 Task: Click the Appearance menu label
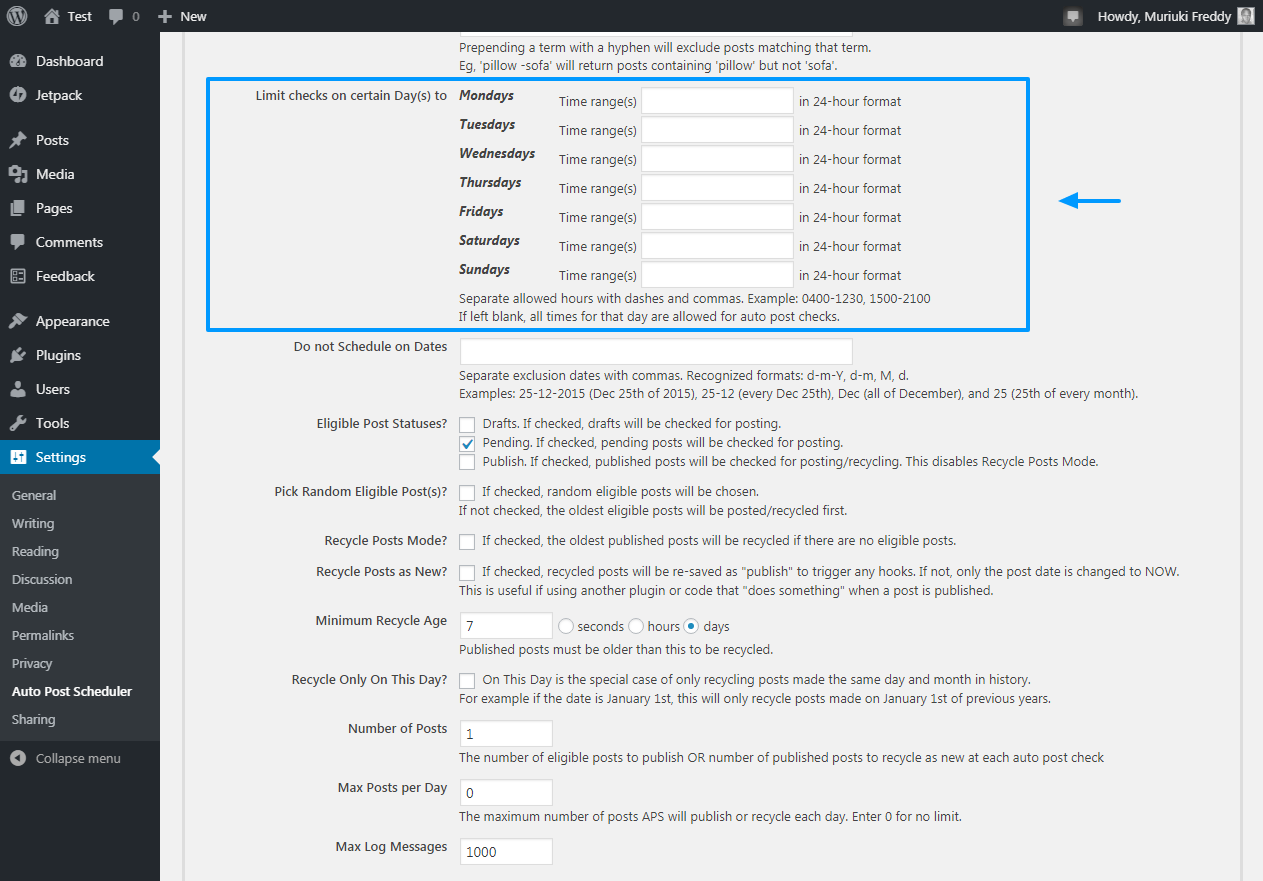(x=73, y=321)
